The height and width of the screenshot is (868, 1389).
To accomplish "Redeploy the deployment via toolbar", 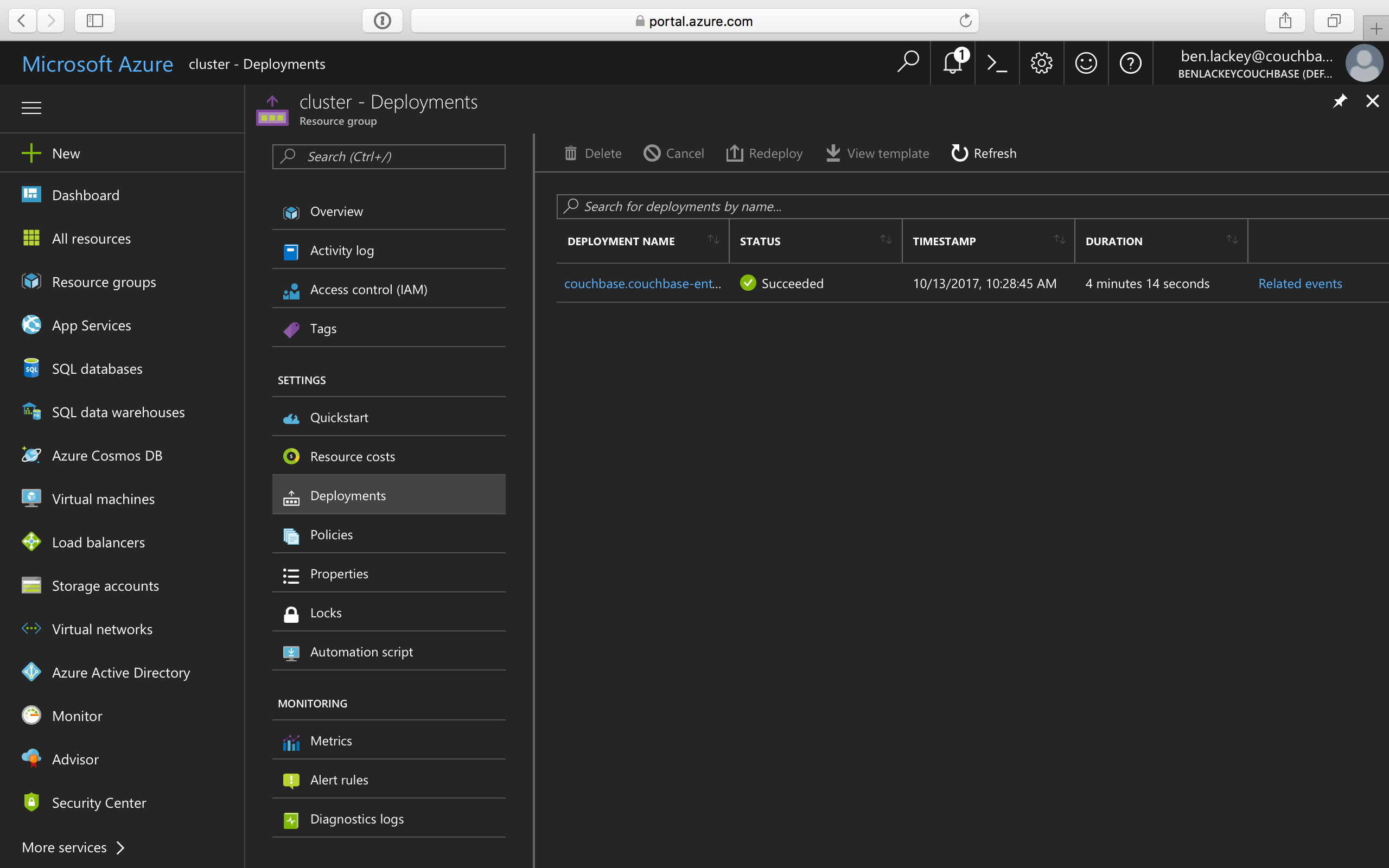I will (763, 152).
